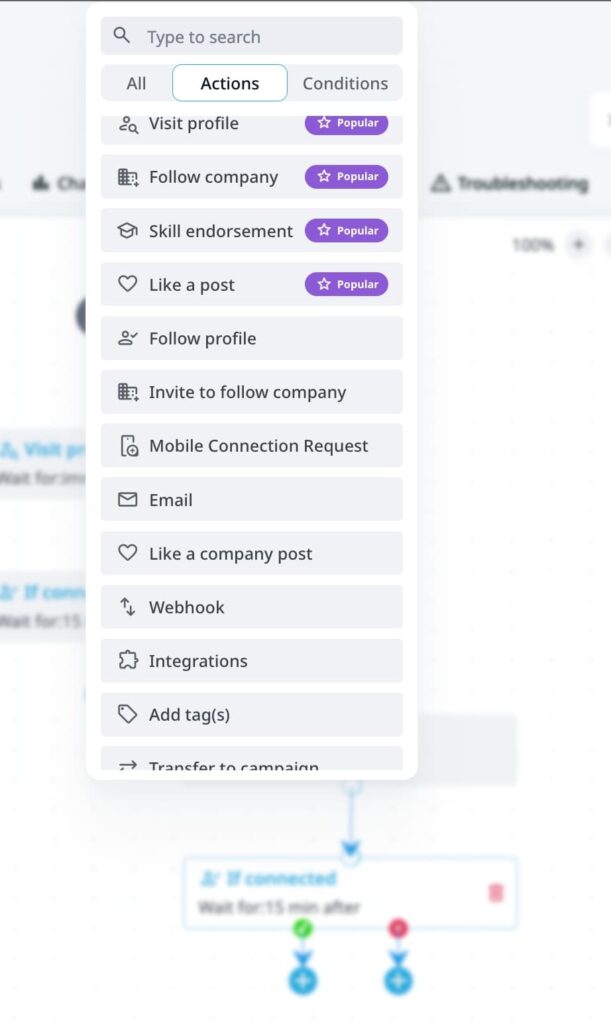611x1024 pixels.
Task: Click the green success connector on If connected
Action: click(x=303, y=929)
